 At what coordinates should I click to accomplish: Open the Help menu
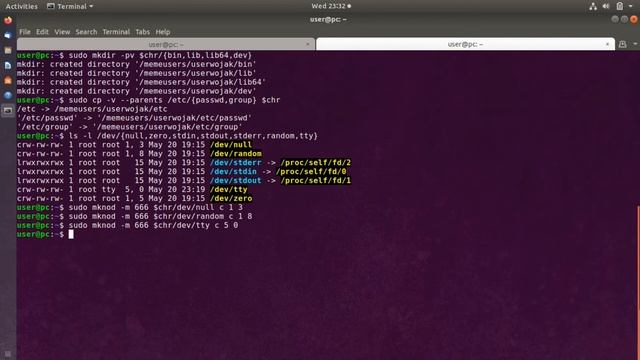(x=162, y=32)
